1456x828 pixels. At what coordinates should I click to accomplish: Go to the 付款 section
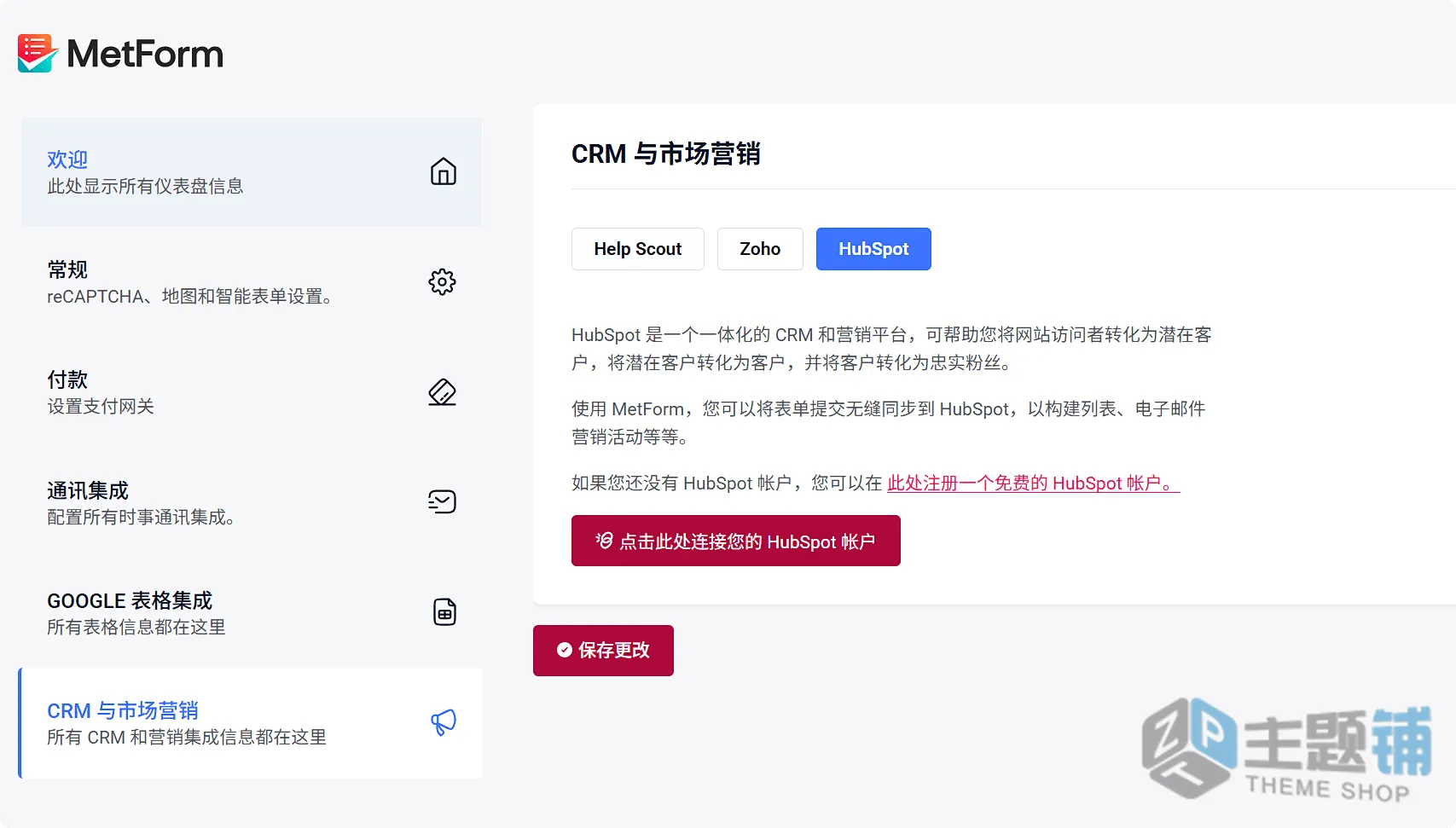(x=252, y=392)
